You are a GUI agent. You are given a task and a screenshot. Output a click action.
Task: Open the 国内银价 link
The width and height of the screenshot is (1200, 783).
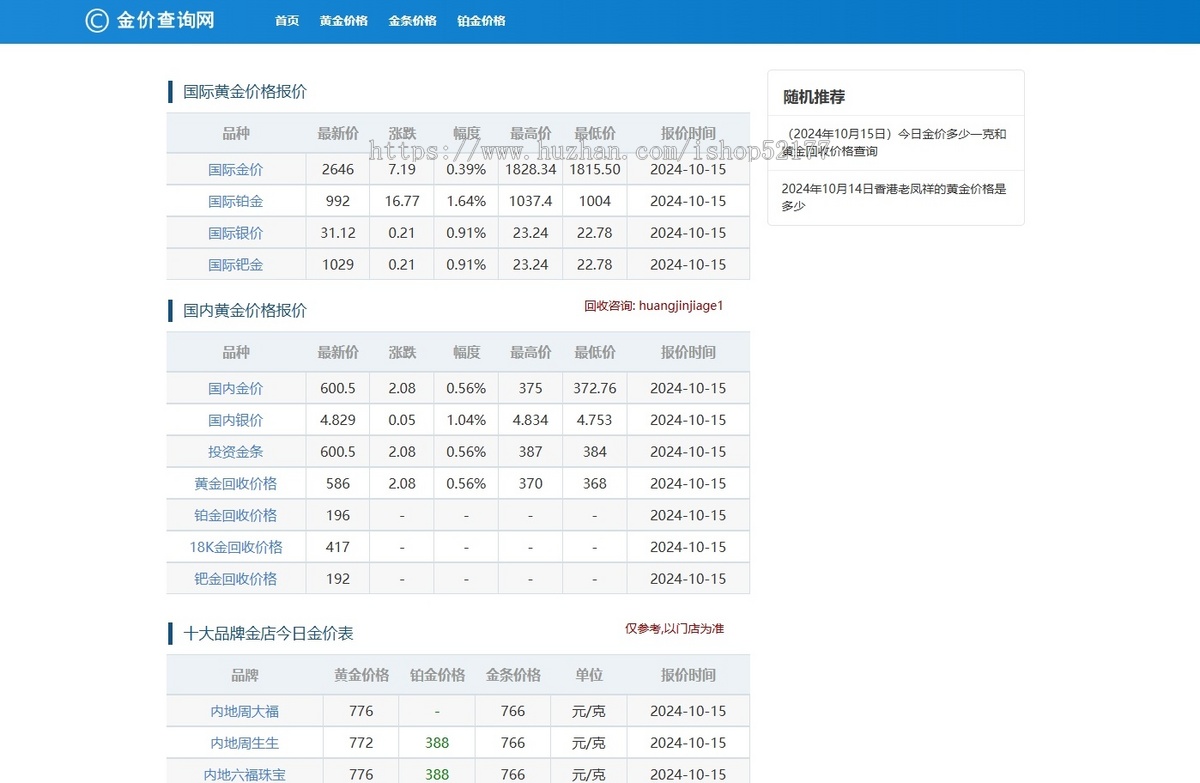(236, 420)
